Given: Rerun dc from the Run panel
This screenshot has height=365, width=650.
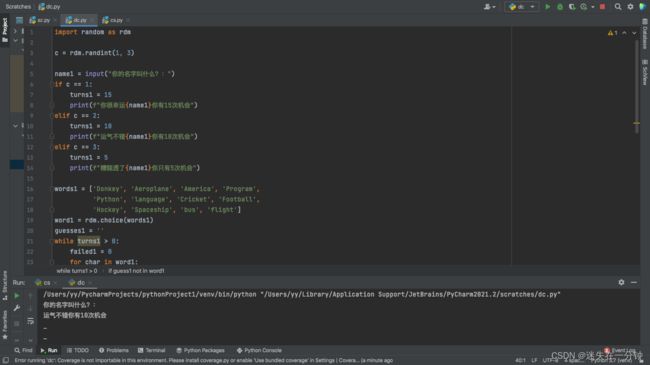Looking at the screenshot, I should (17, 296).
